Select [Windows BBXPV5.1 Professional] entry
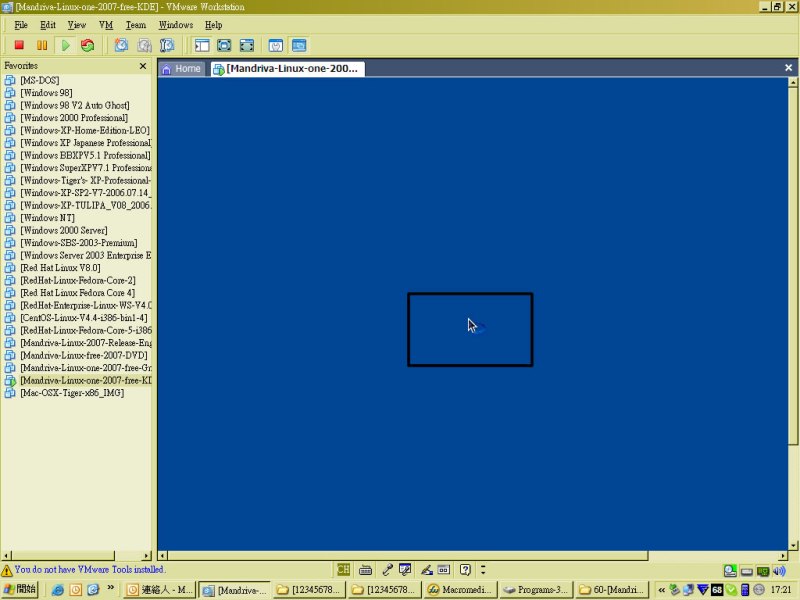 tap(85, 156)
